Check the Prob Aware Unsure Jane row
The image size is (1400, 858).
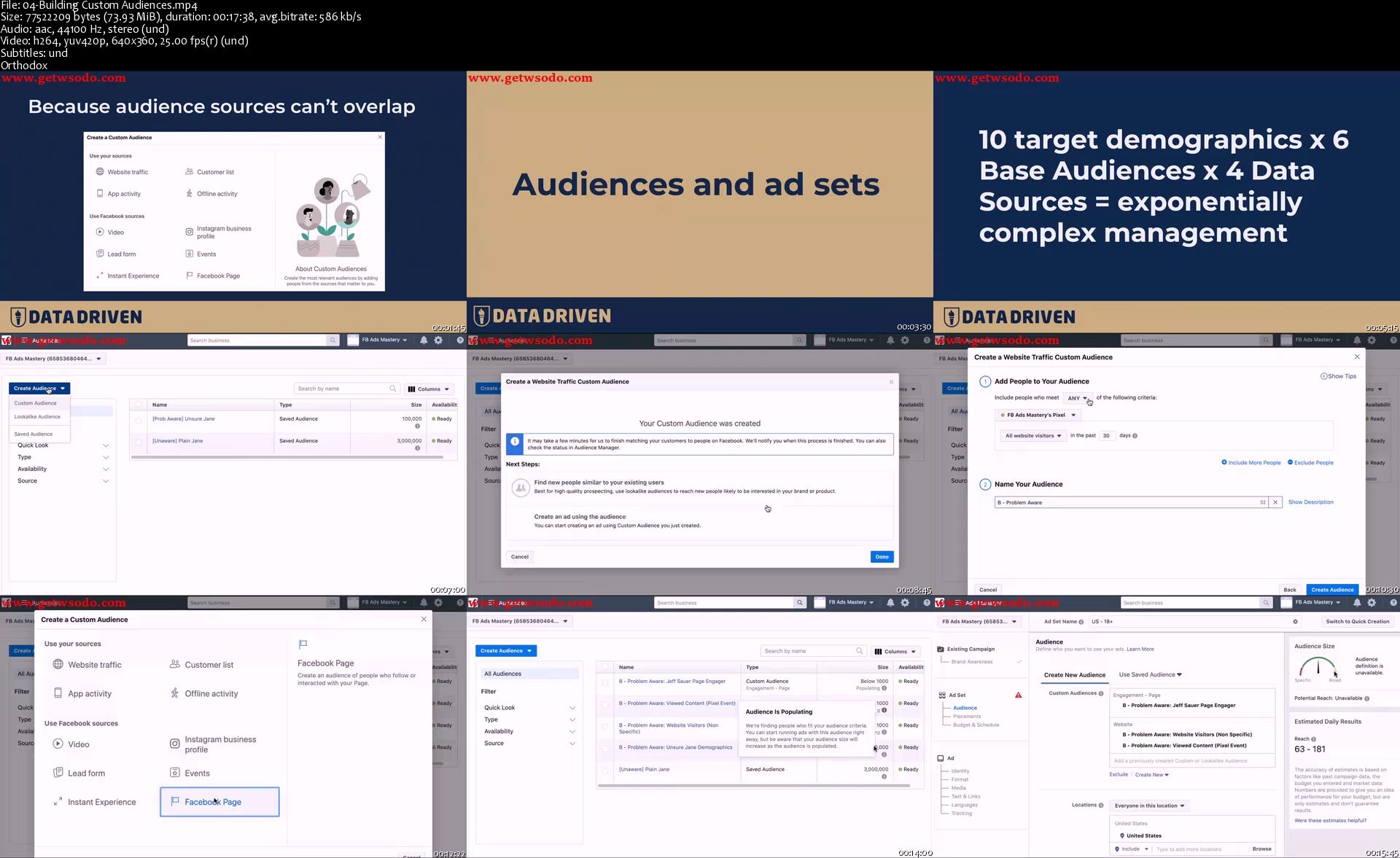click(139, 420)
